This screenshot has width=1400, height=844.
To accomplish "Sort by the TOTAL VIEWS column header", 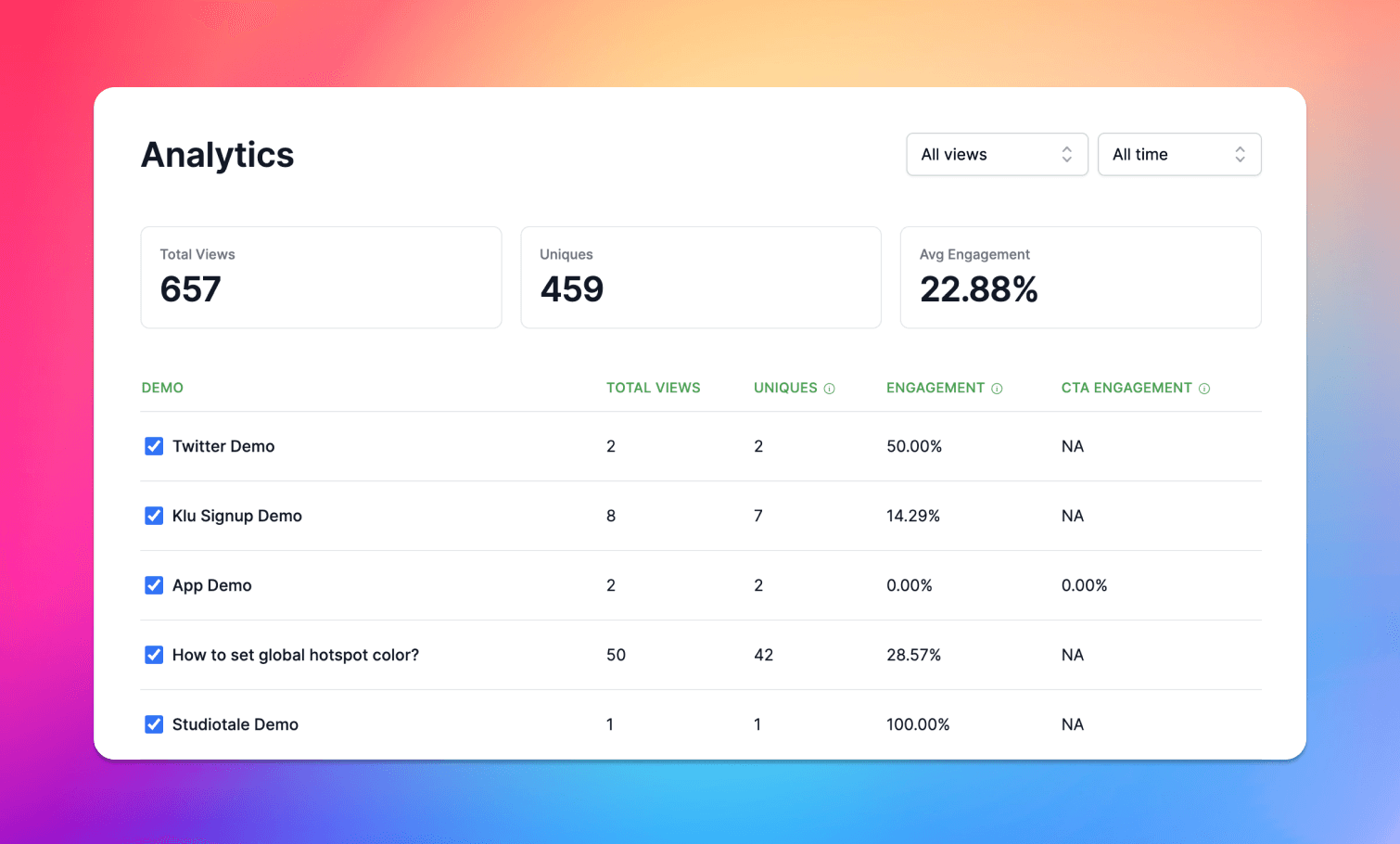I will [x=653, y=388].
